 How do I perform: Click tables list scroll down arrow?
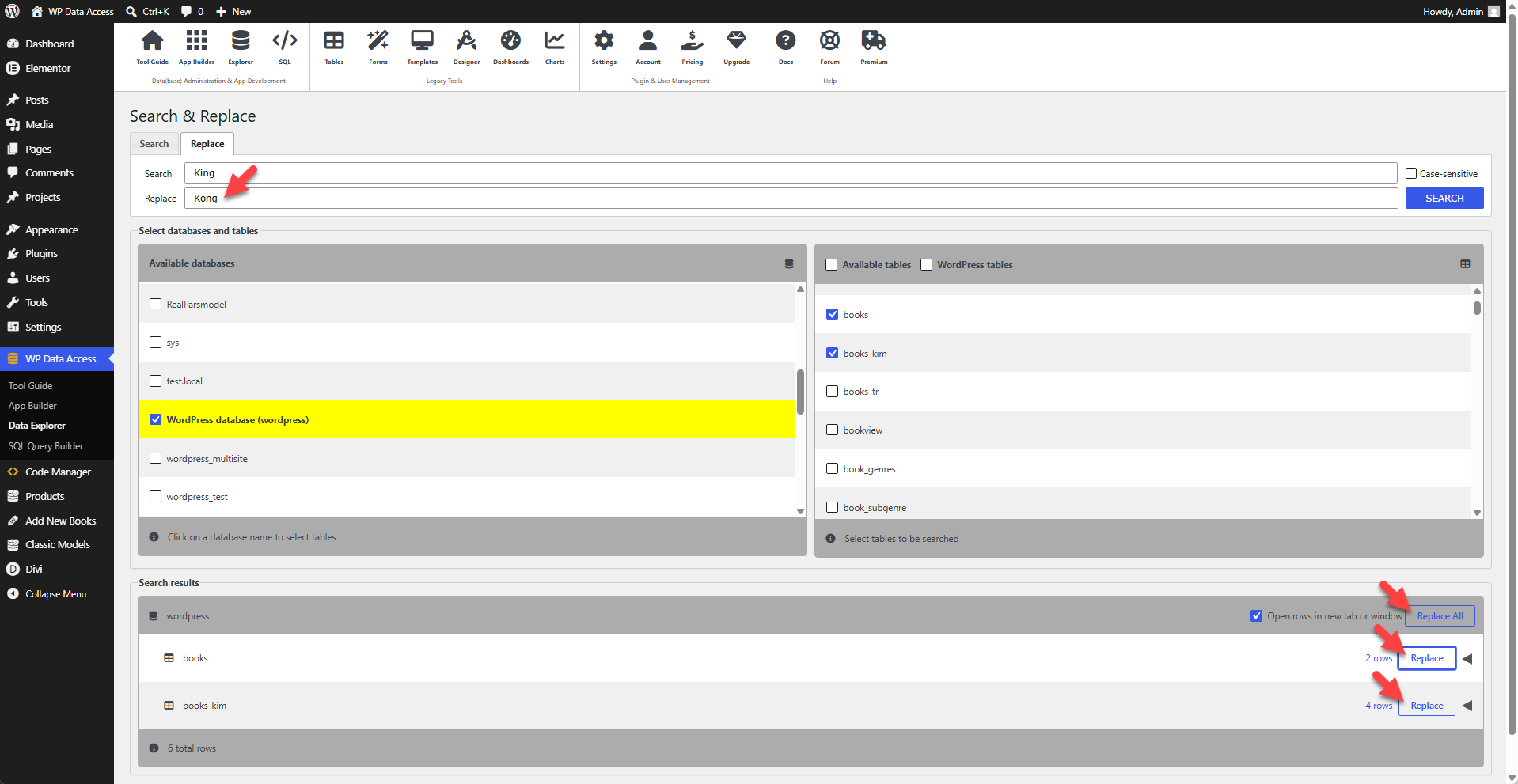[x=1477, y=513]
